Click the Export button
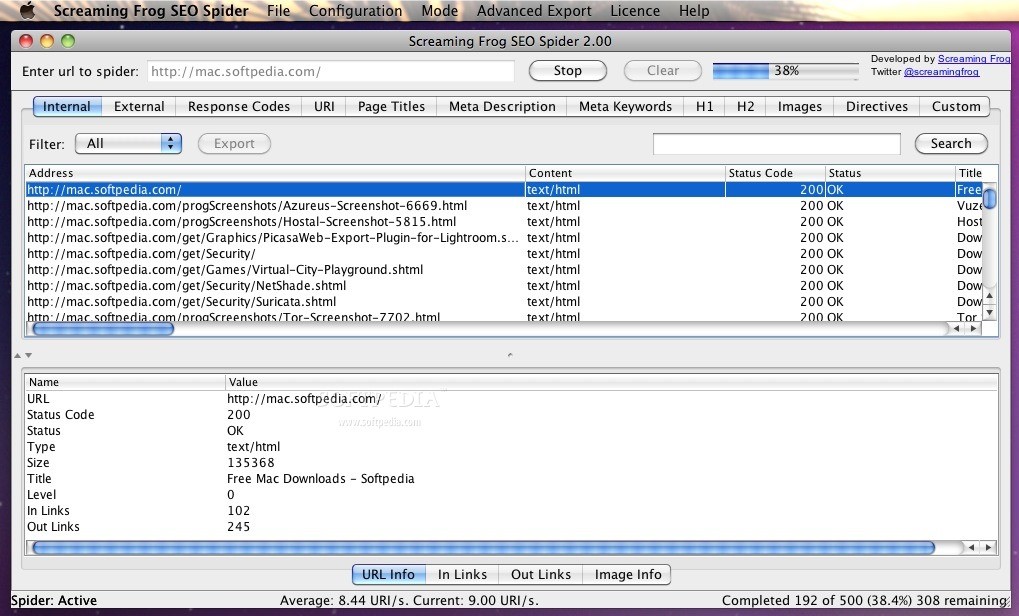1019x616 pixels. (234, 144)
